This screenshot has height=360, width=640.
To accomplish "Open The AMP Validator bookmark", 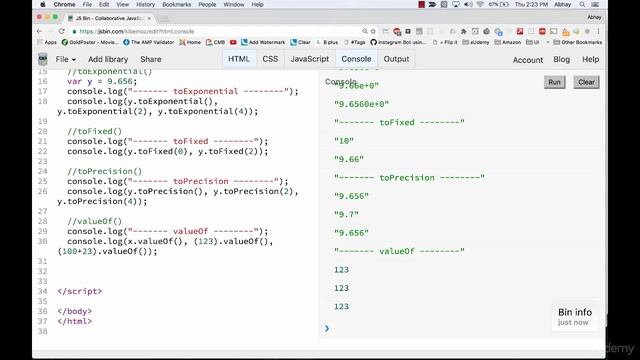I will (x=149, y=42).
